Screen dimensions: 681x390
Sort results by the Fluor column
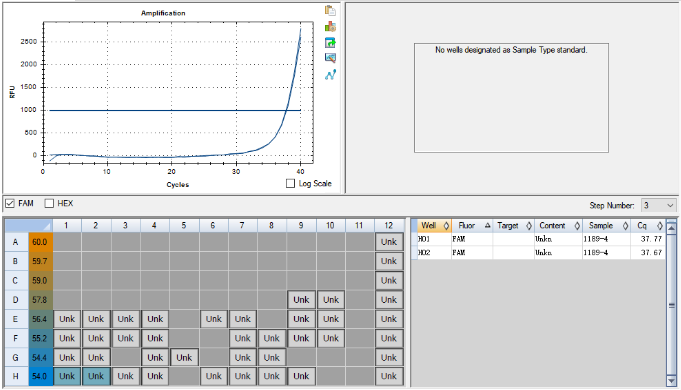coord(473,225)
